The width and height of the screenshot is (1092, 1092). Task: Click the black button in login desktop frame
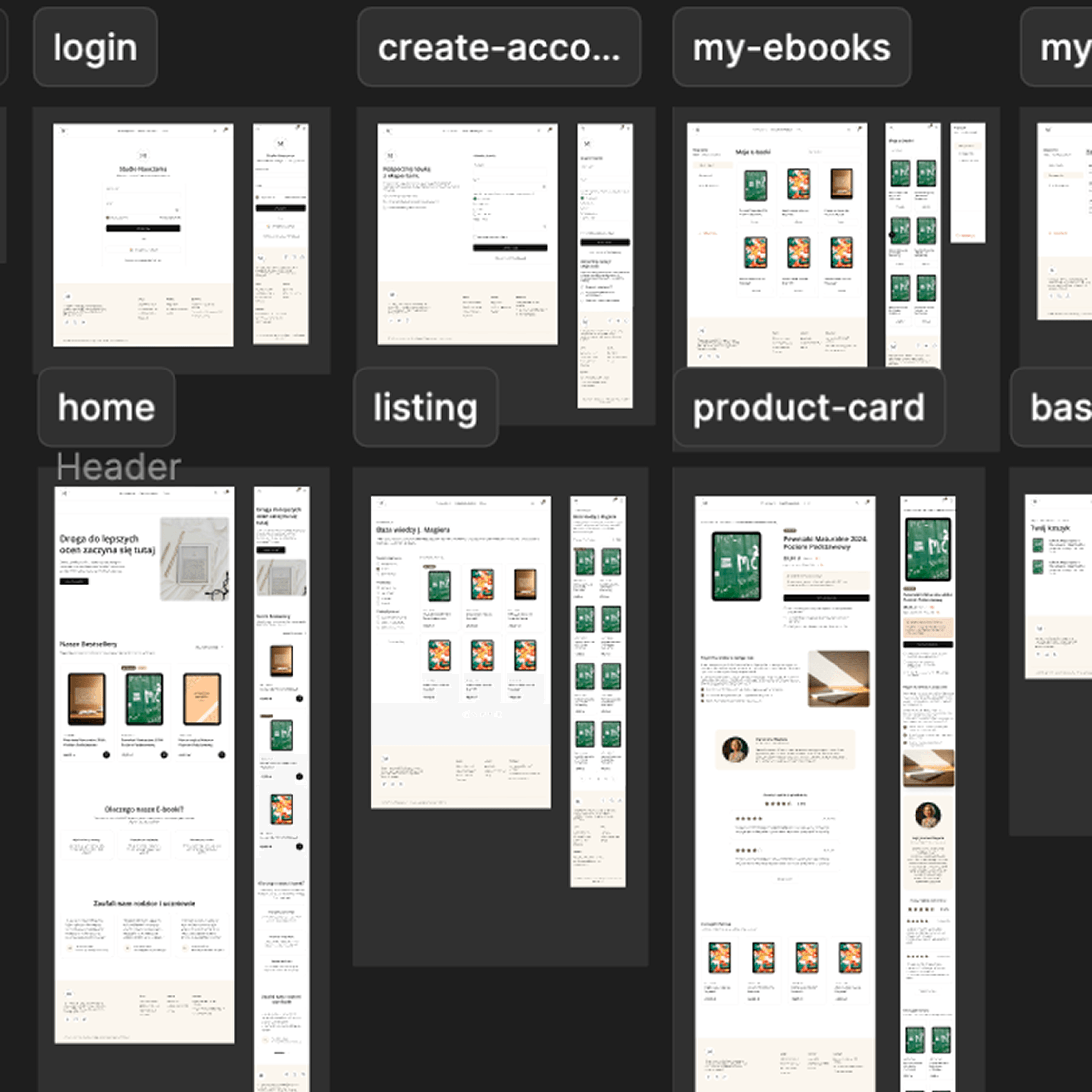tap(143, 228)
